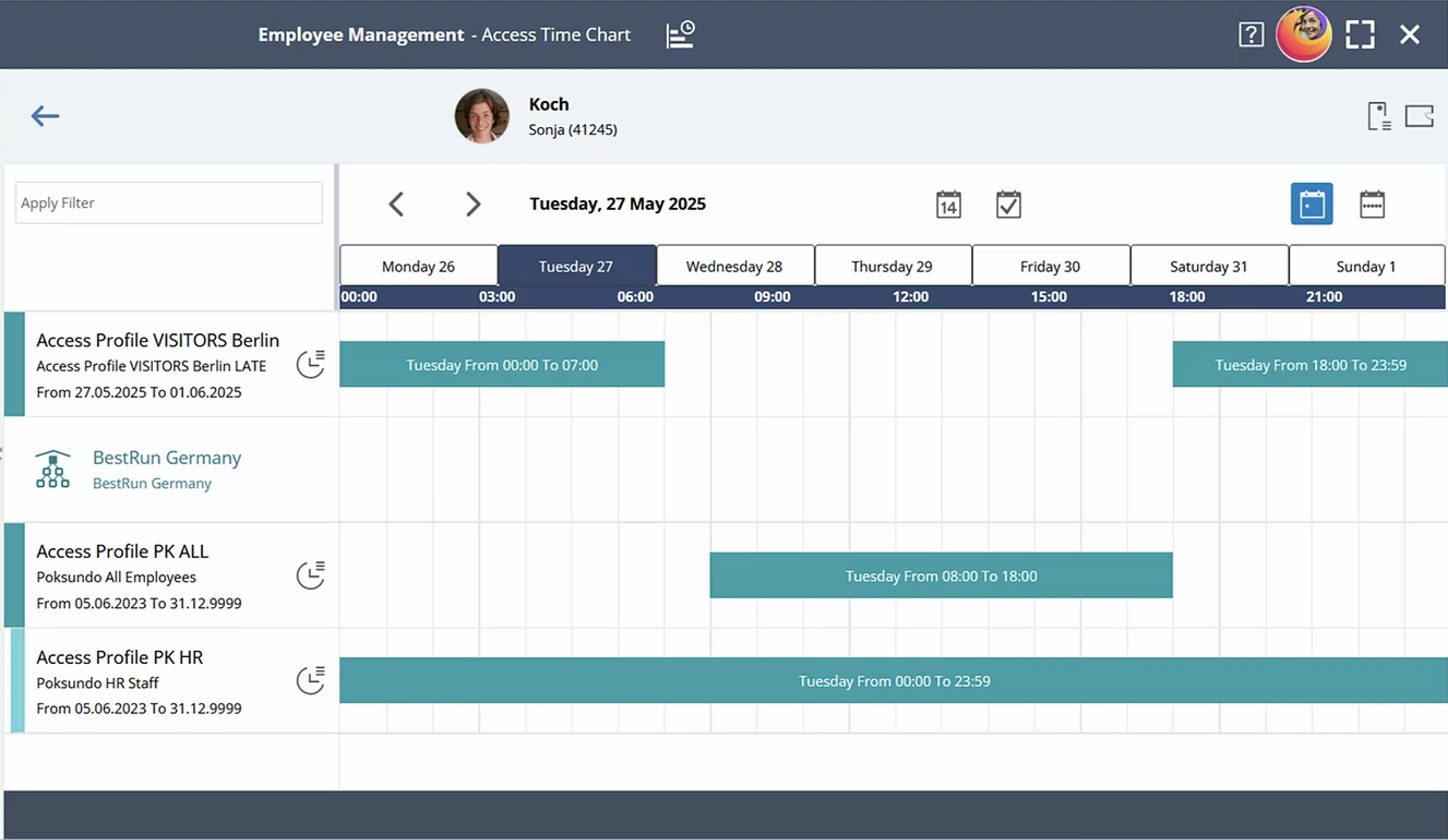Viewport: 1448px width, 840px height.
Task: Select Access Profile VISITORS Berlin title
Action: click(x=158, y=340)
